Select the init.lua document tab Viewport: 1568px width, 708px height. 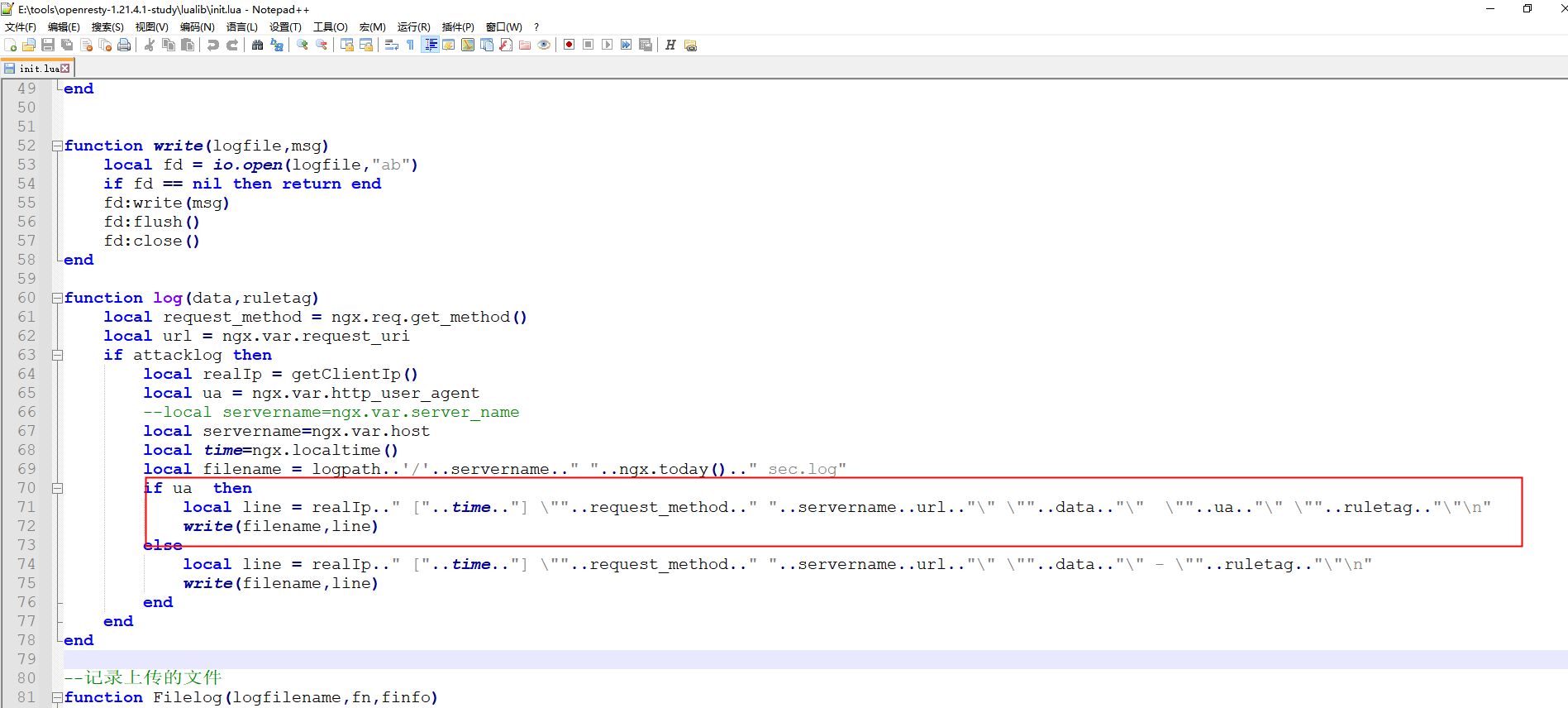point(38,68)
